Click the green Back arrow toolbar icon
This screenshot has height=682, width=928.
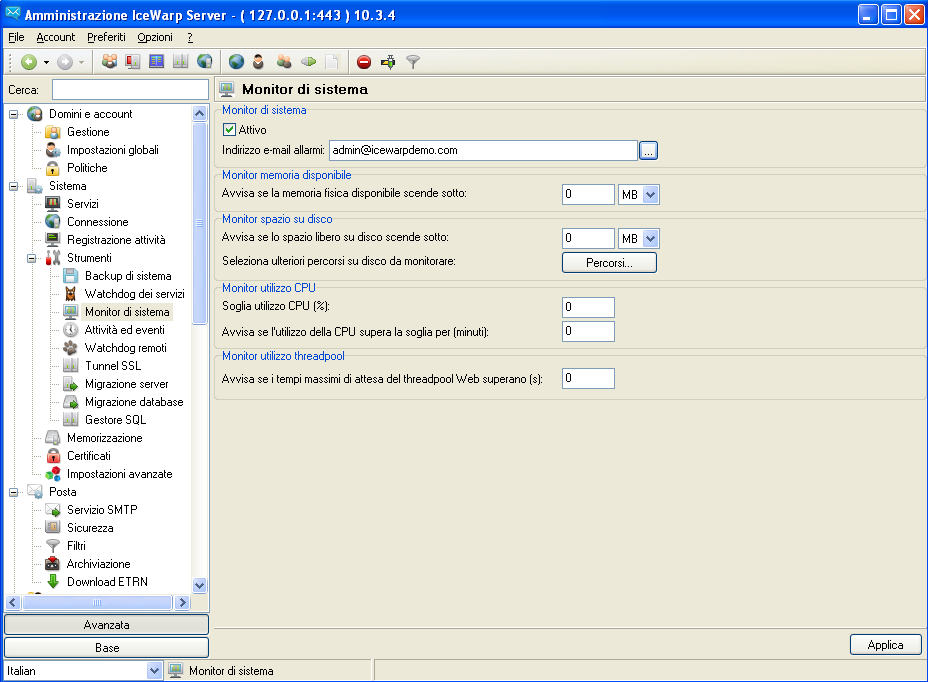[28, 62]
